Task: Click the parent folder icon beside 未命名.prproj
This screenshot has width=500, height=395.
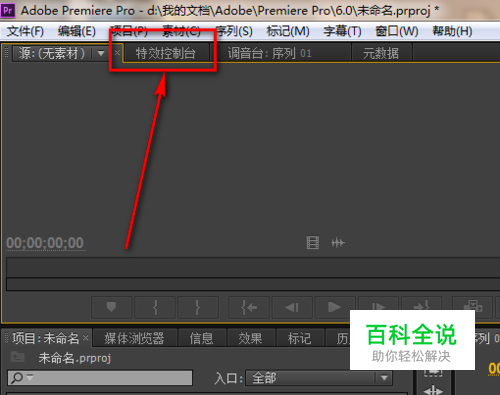Action: coord(18,357)
